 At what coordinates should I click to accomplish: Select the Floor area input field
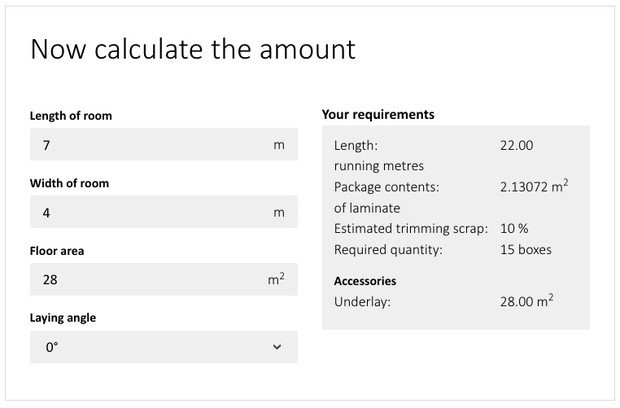click(150, 280)
